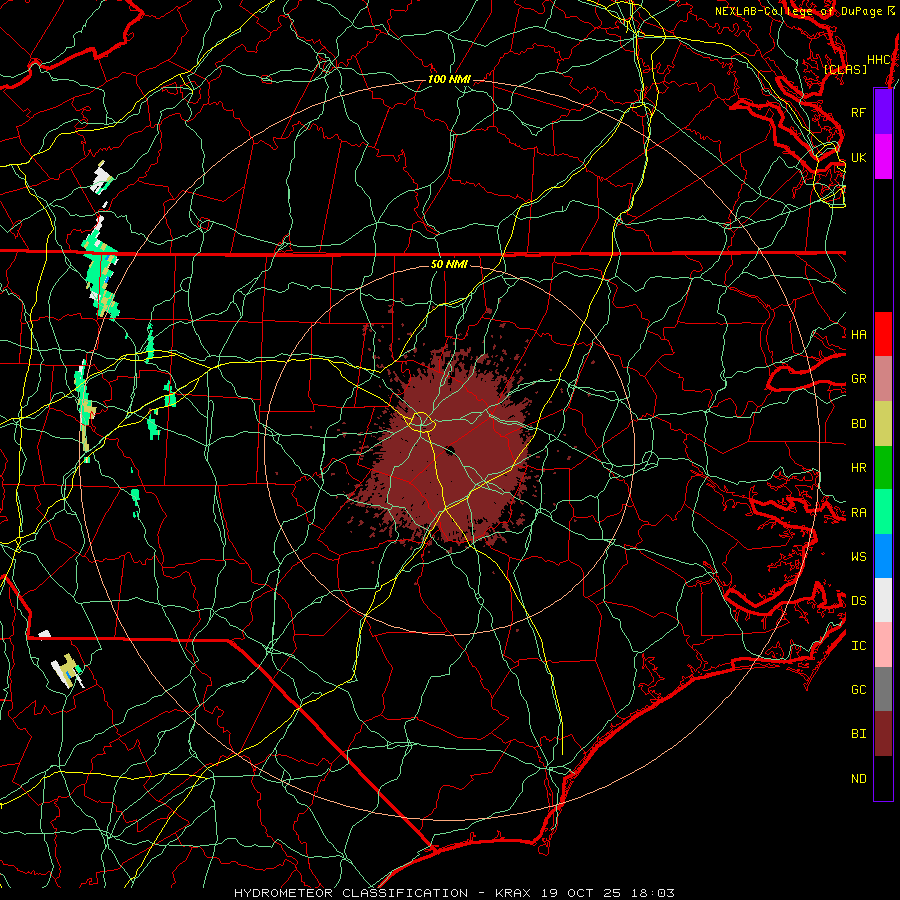
Task: Click the GR pink legend swatch
Action: [x=883, y=378]
